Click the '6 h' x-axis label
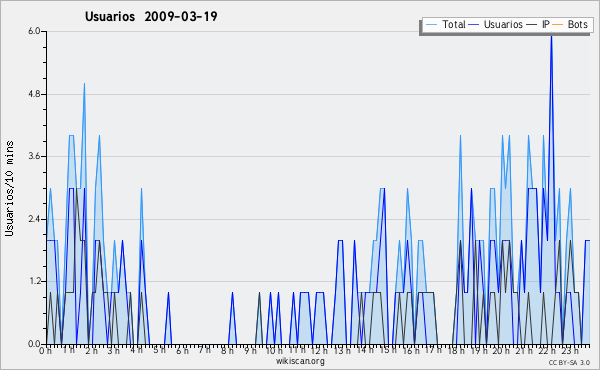The height and width of the screenshot is (370, 600). click(x=182, y=350)
